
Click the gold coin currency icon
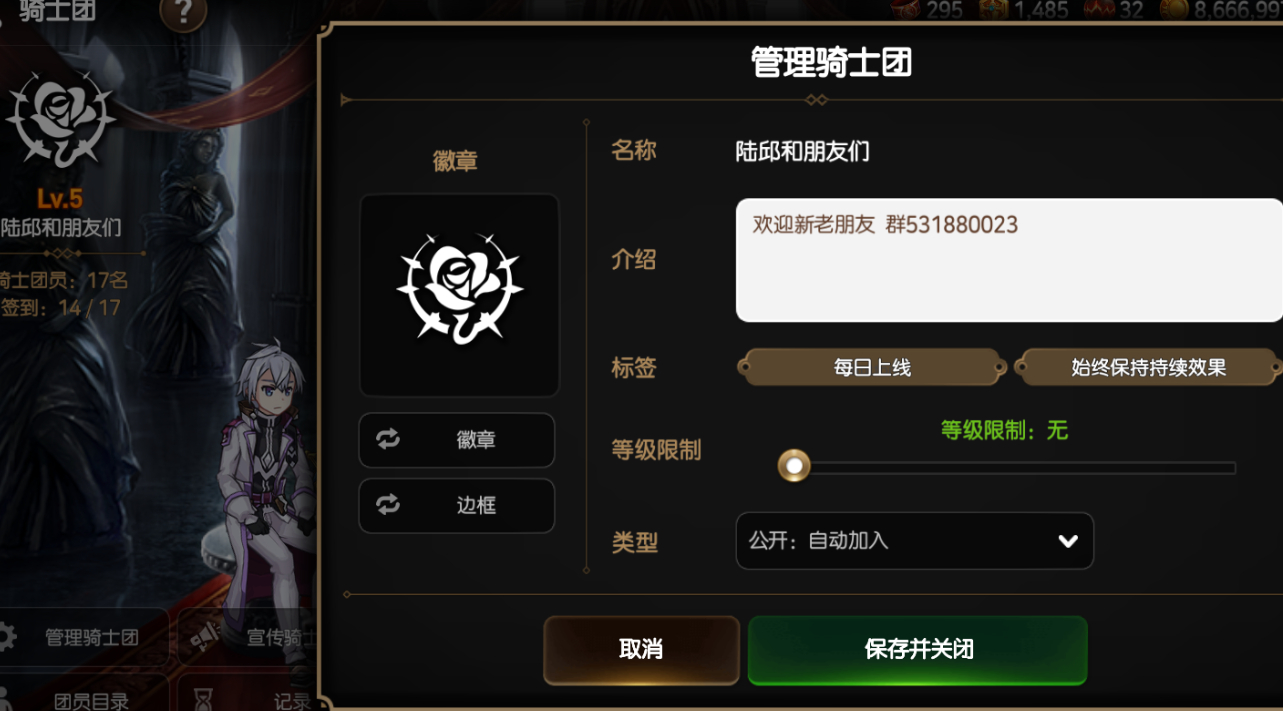tap(1175, 9)
